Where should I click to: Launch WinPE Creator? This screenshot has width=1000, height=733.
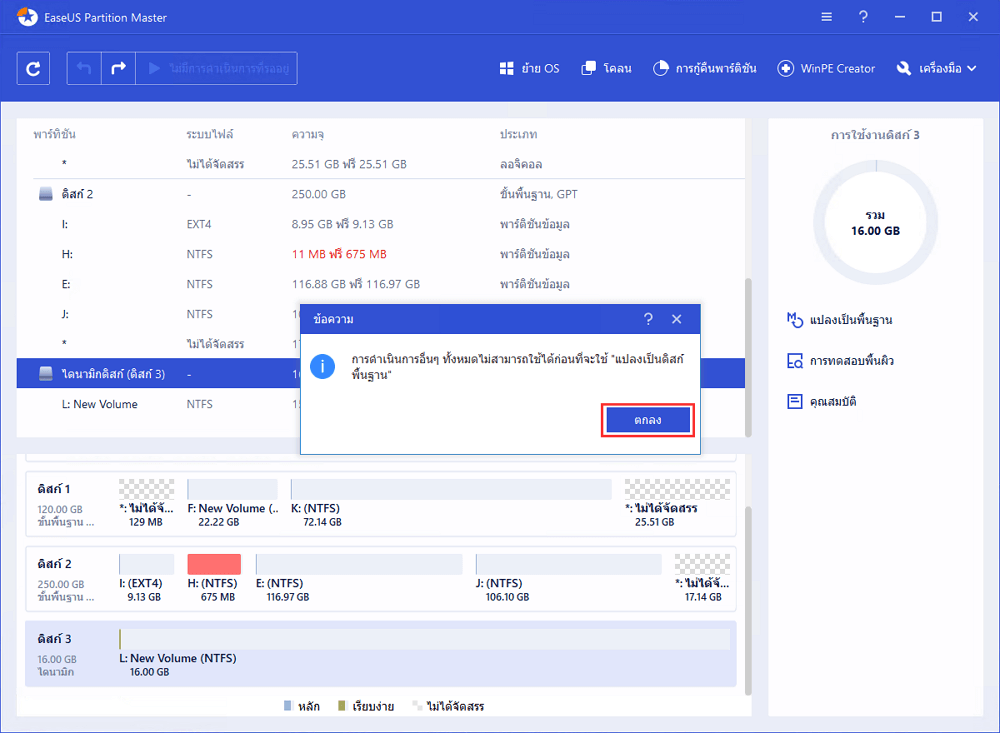tap(826, 68)
